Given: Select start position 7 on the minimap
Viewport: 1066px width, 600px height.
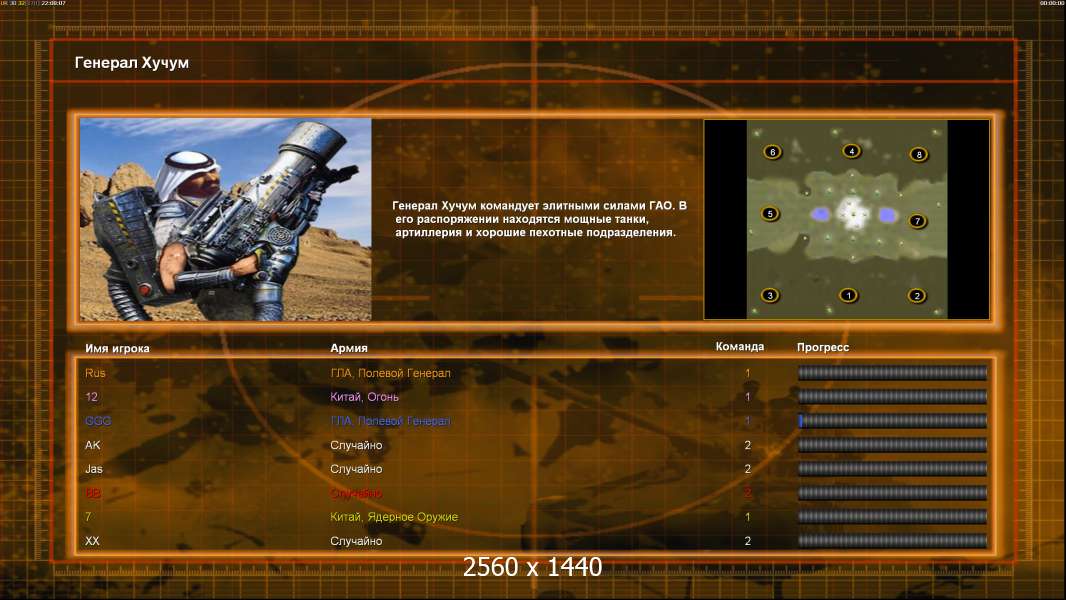Looking at the screenshot, I should pos(917,221).
